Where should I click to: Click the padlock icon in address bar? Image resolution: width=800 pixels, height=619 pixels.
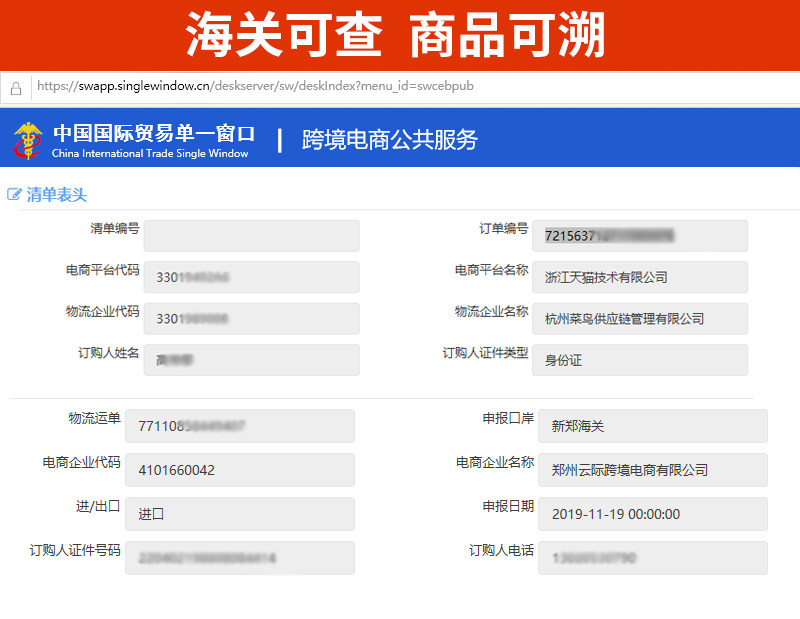pyautogui.click(x=16, y=89)
